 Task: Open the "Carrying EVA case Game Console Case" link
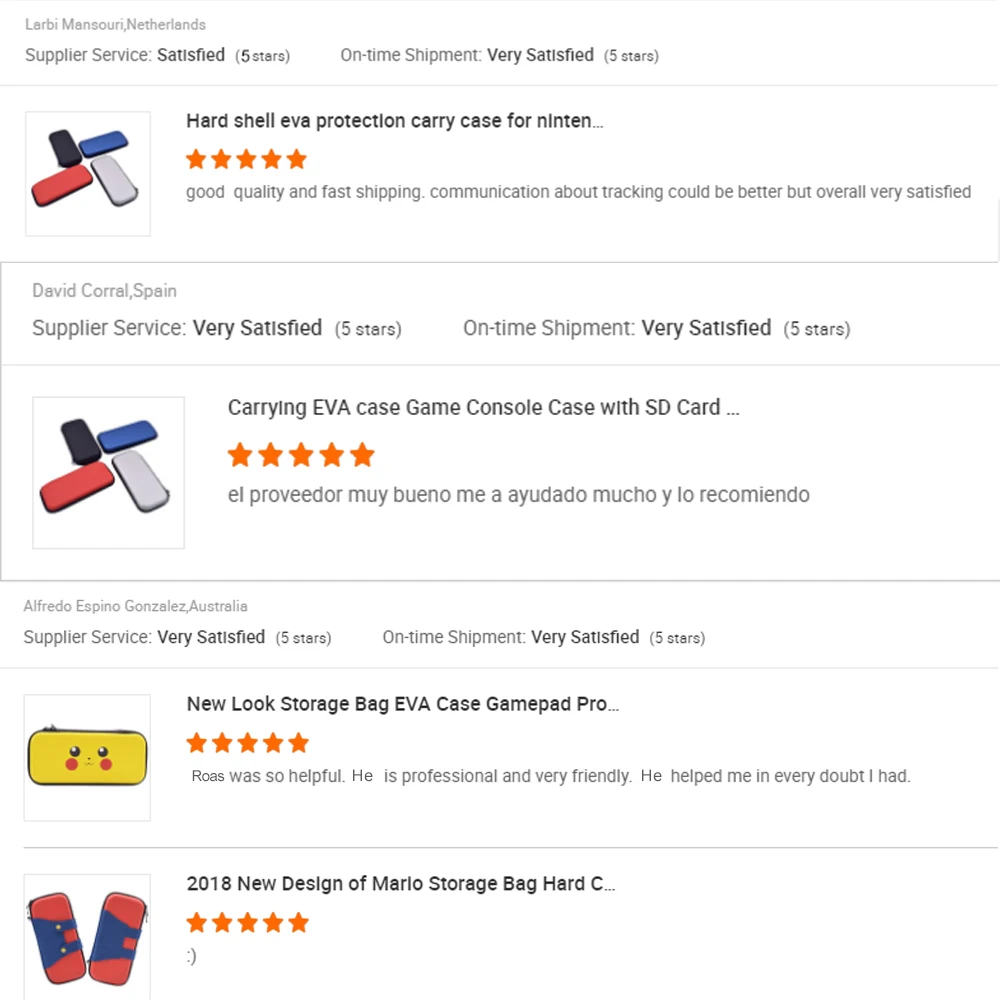(483, 408)
